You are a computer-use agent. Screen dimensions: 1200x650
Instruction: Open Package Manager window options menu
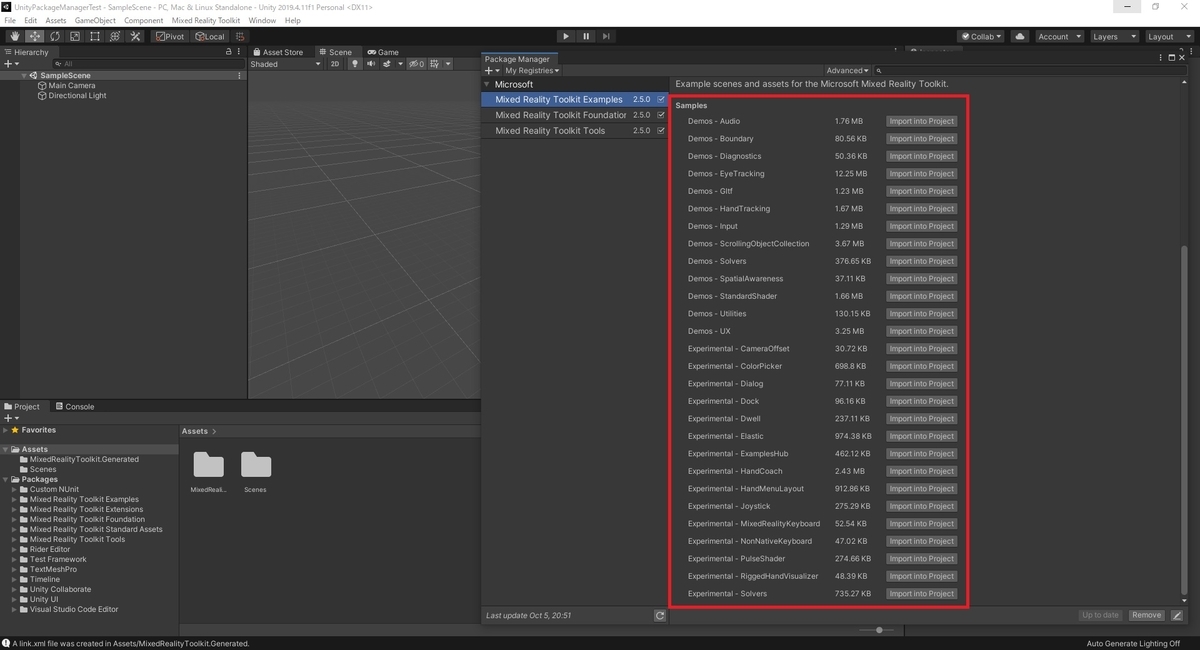[1160, 58]
